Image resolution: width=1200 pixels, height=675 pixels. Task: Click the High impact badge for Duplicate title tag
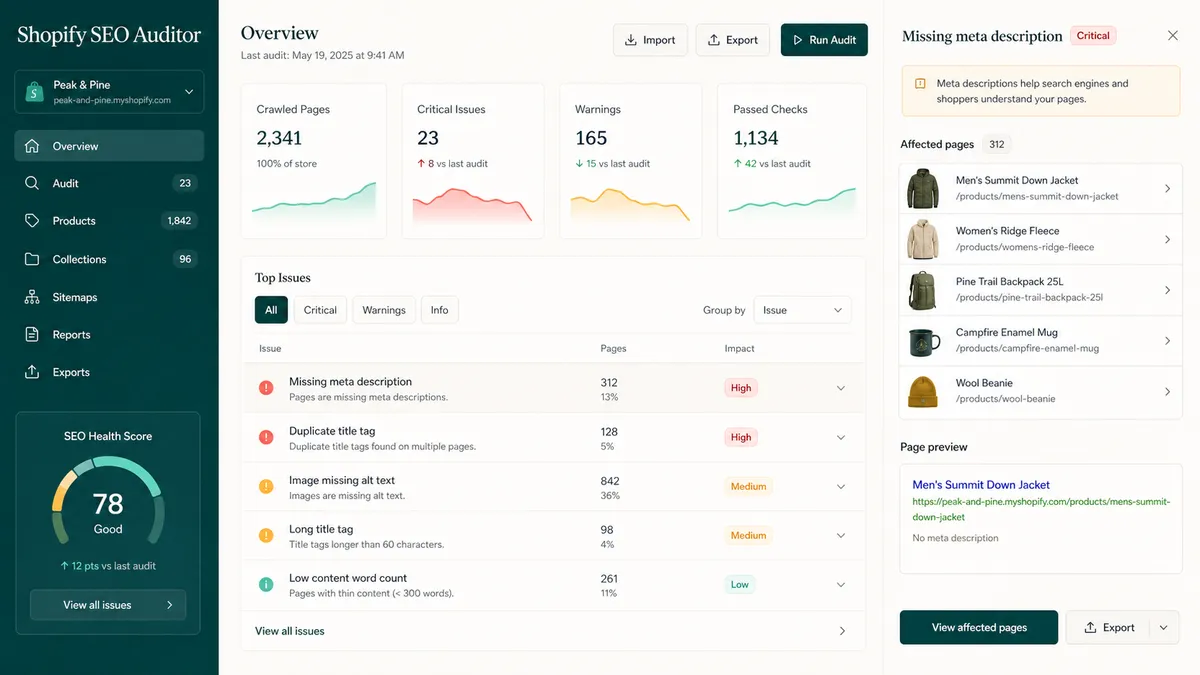pyautogui.click(x=741, y=437)
